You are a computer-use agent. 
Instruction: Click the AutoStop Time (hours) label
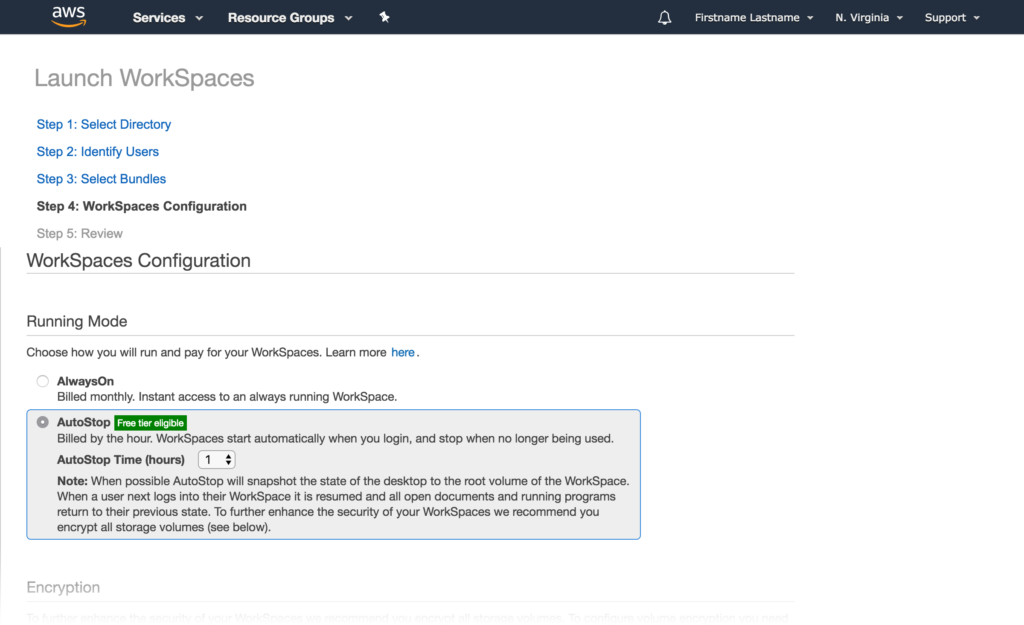click(x=121, y=460)
